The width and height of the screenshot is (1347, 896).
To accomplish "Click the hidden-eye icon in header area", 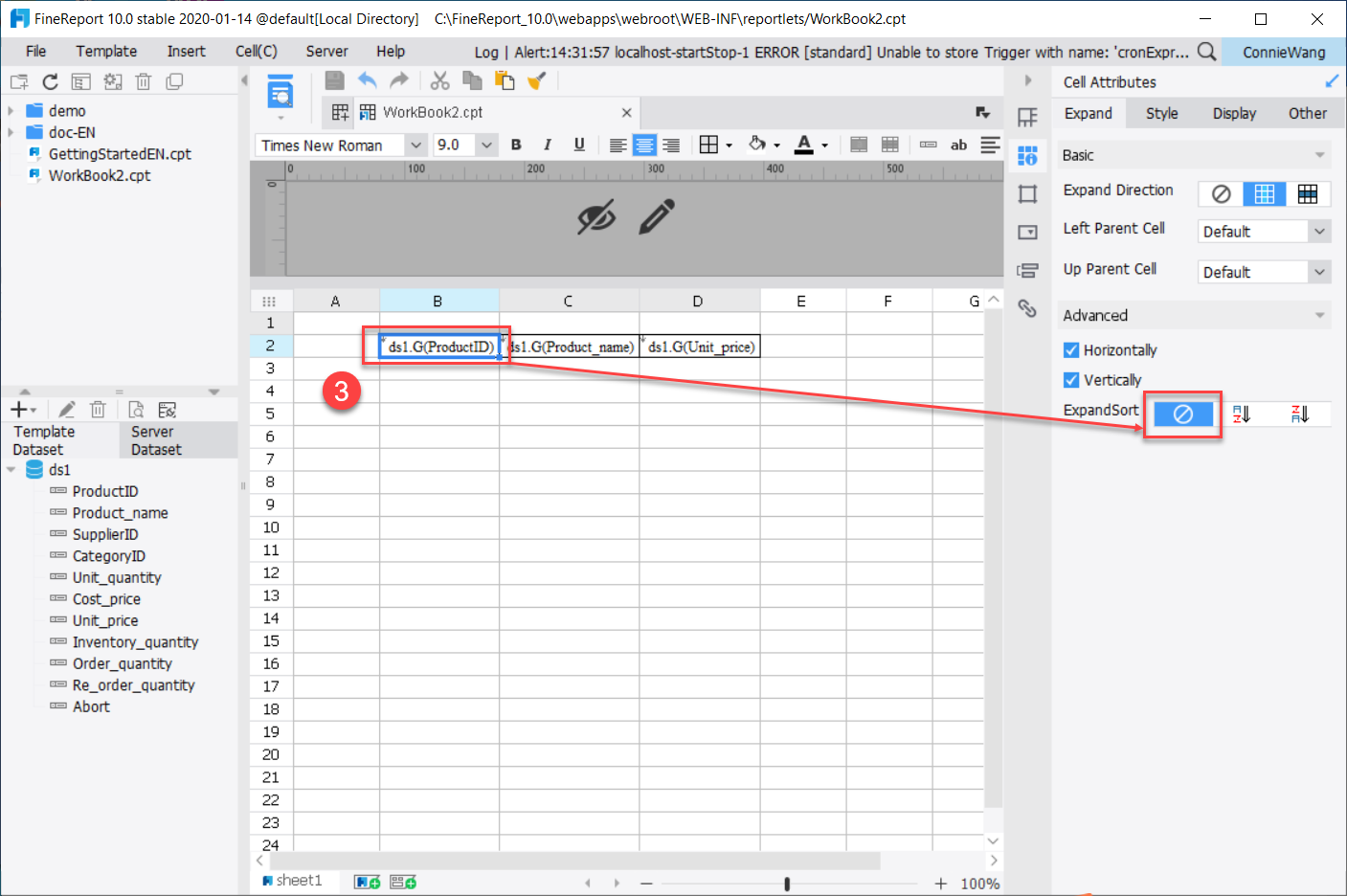I will pos(595,217).
